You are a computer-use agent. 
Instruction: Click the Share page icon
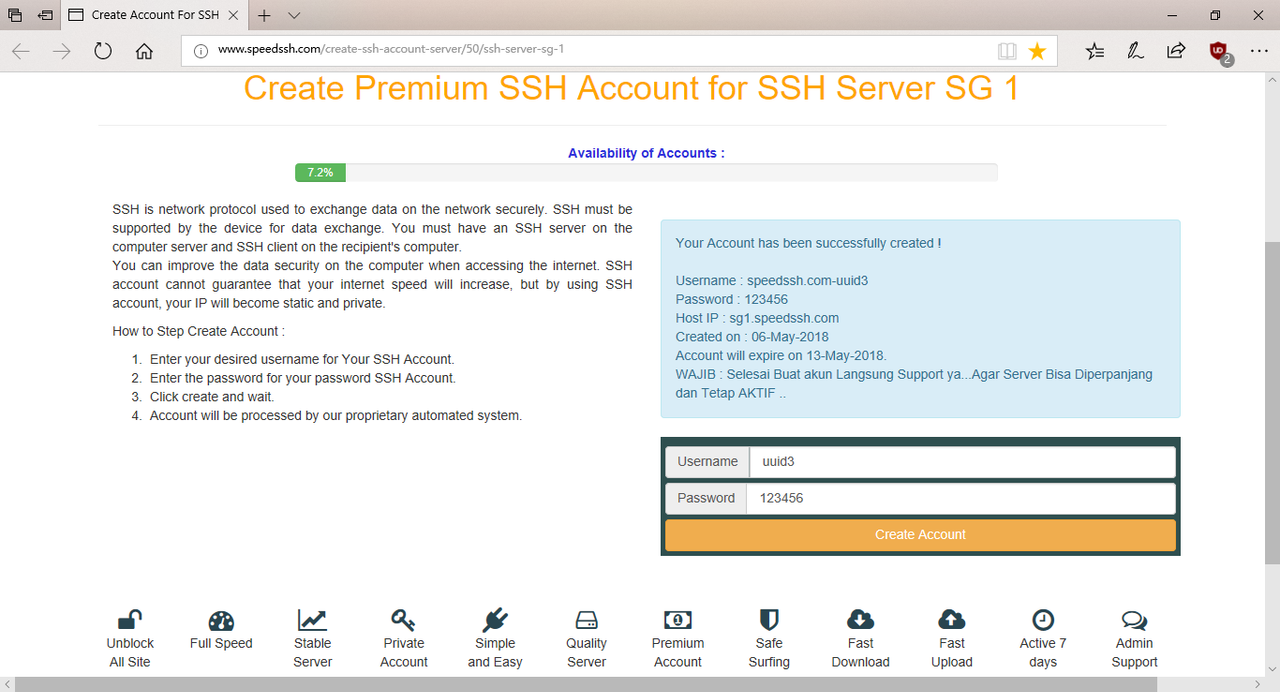(x=1177, y=51)
